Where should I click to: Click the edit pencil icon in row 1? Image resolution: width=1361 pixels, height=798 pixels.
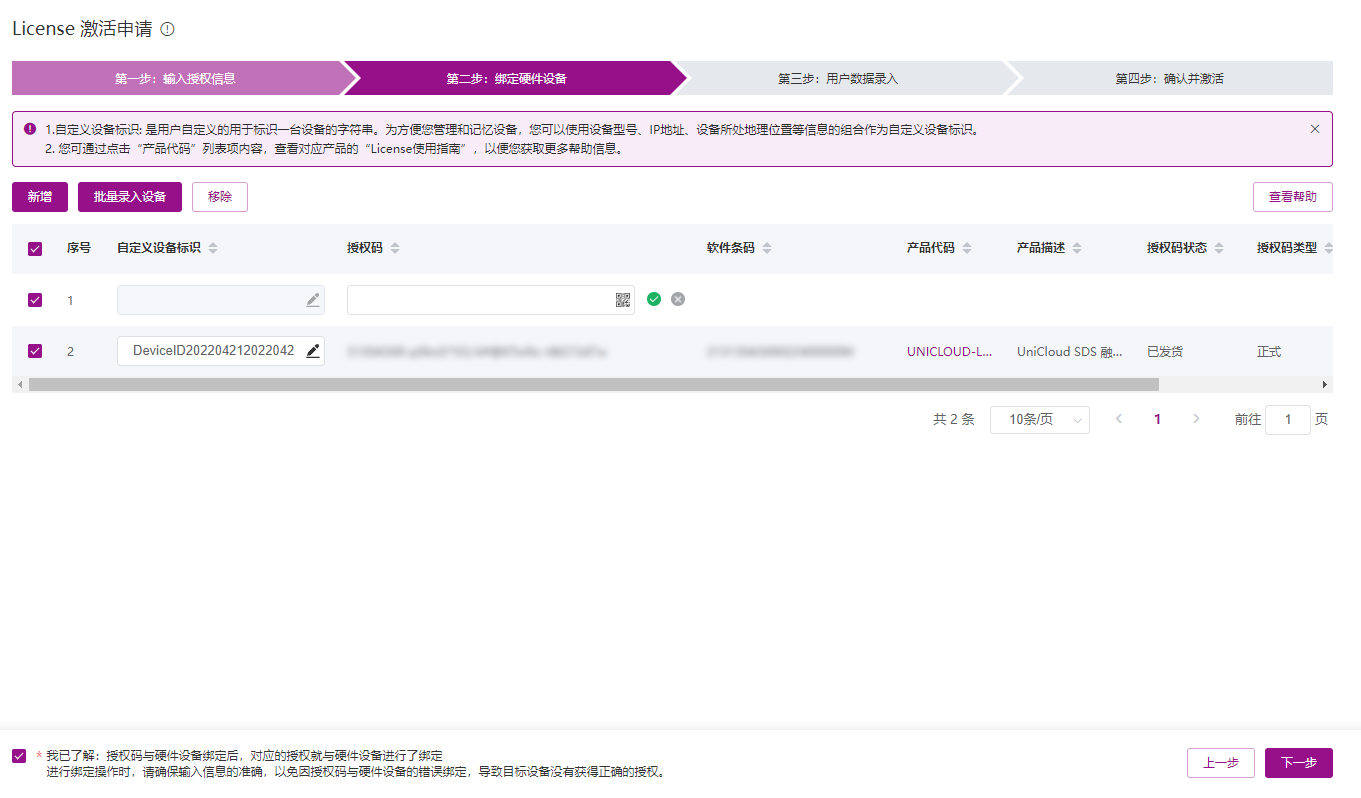point(313,299)
